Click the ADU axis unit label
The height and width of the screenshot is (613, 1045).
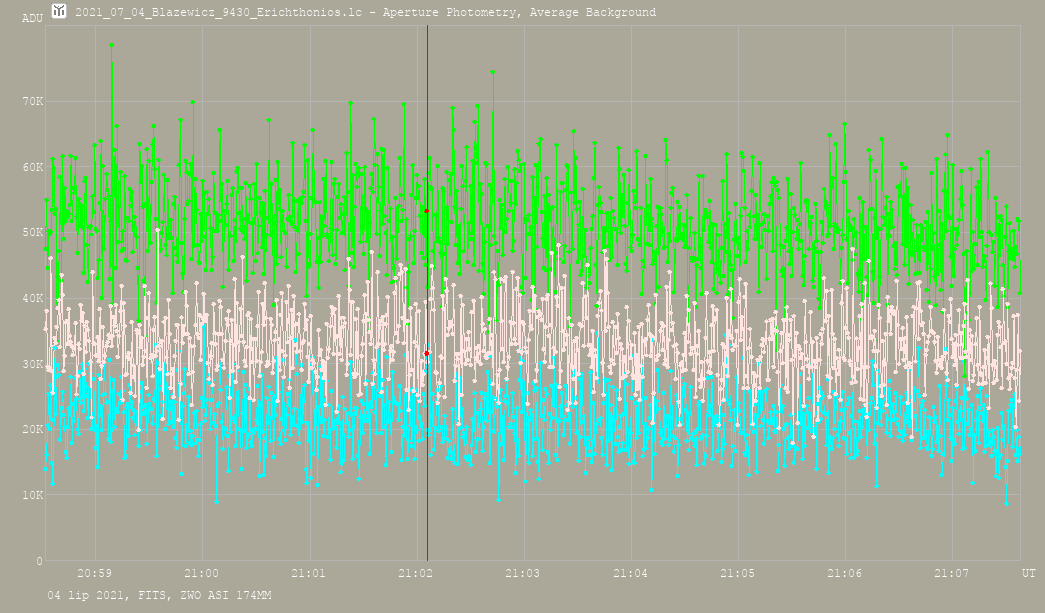pos(32,18)
